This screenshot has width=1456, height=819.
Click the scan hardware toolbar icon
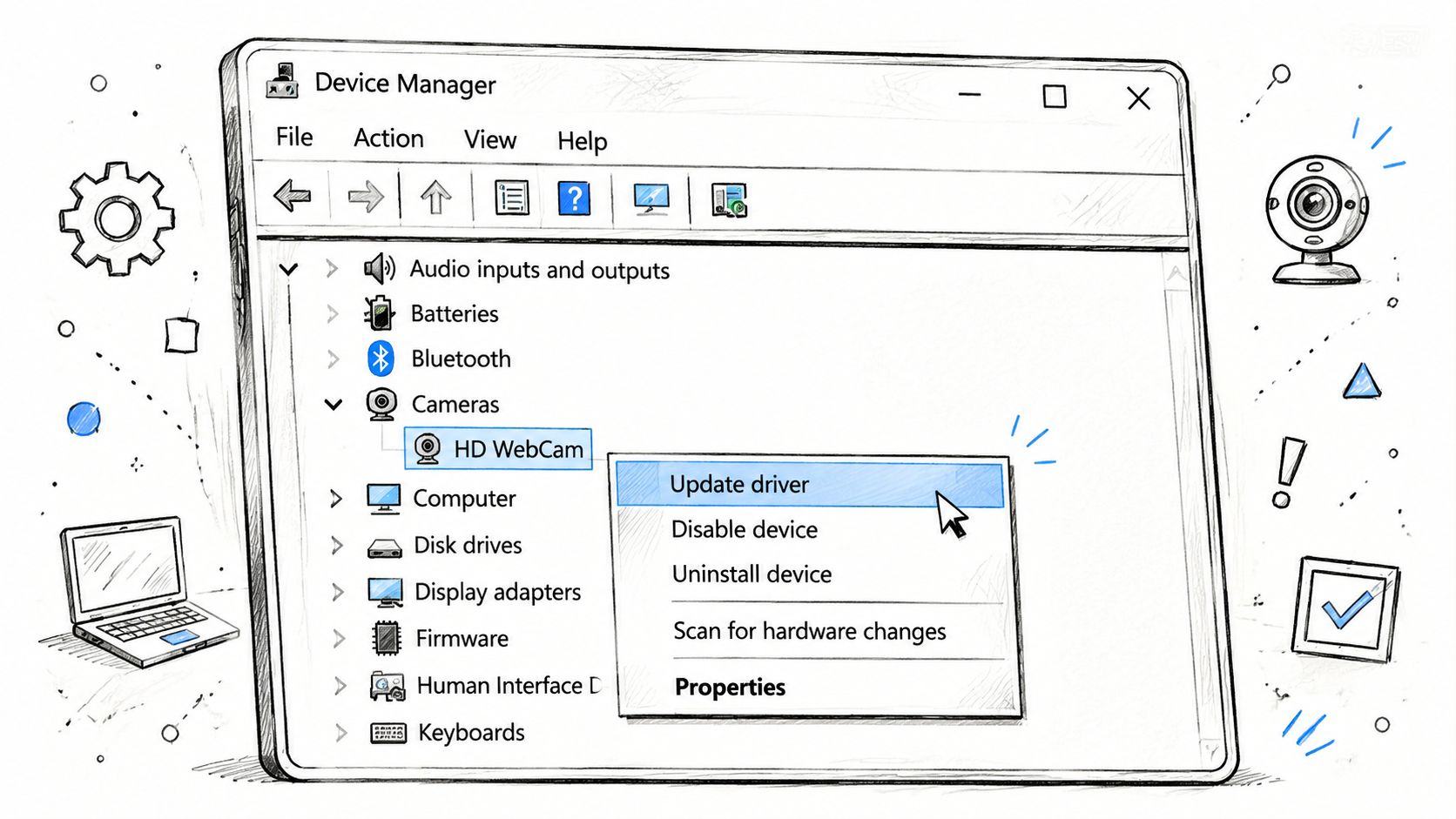(729, 200)
